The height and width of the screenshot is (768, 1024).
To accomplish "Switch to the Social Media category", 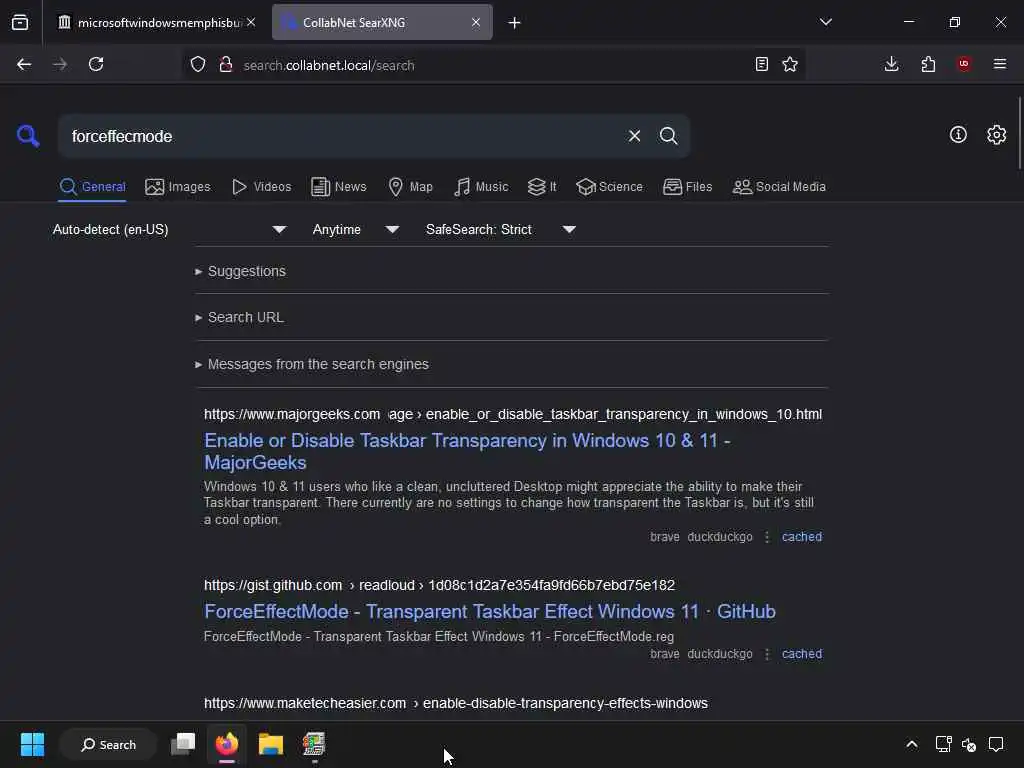I will 779,187.
